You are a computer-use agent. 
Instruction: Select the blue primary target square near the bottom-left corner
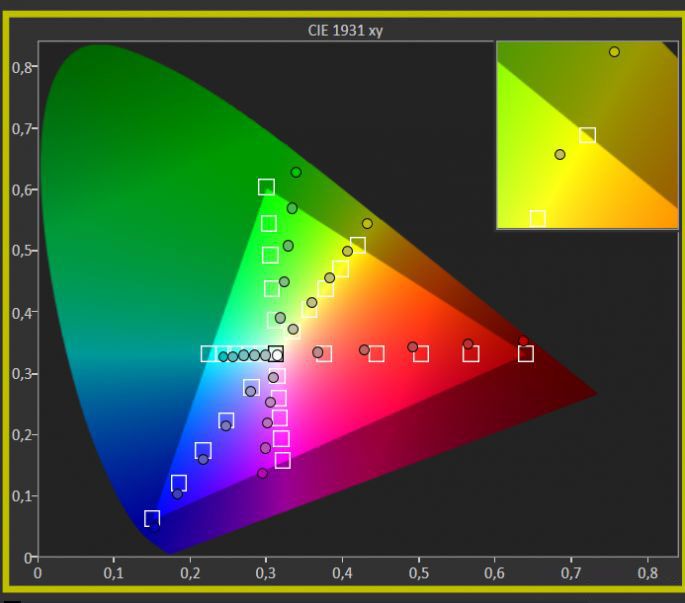tap(152, 519)
